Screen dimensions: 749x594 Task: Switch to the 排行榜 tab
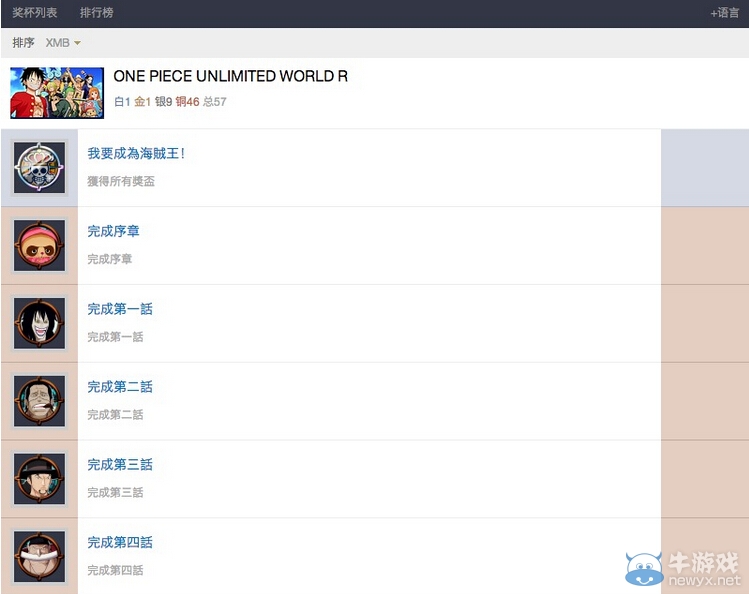coord(96,12)
